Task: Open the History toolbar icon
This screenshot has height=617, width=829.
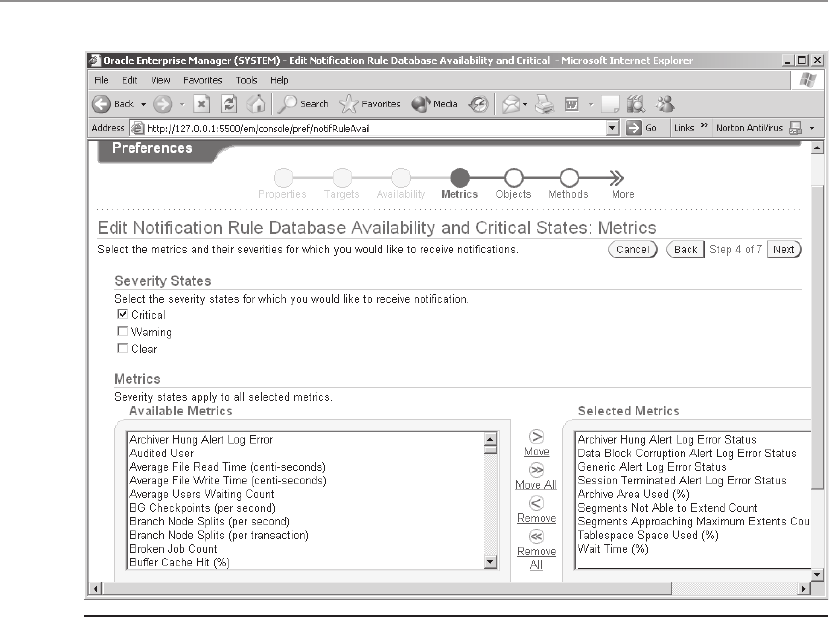Action: (x=478, y=104)
